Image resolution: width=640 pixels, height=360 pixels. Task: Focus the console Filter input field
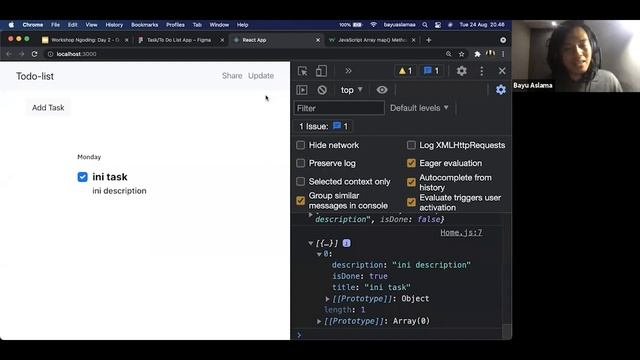339,108
